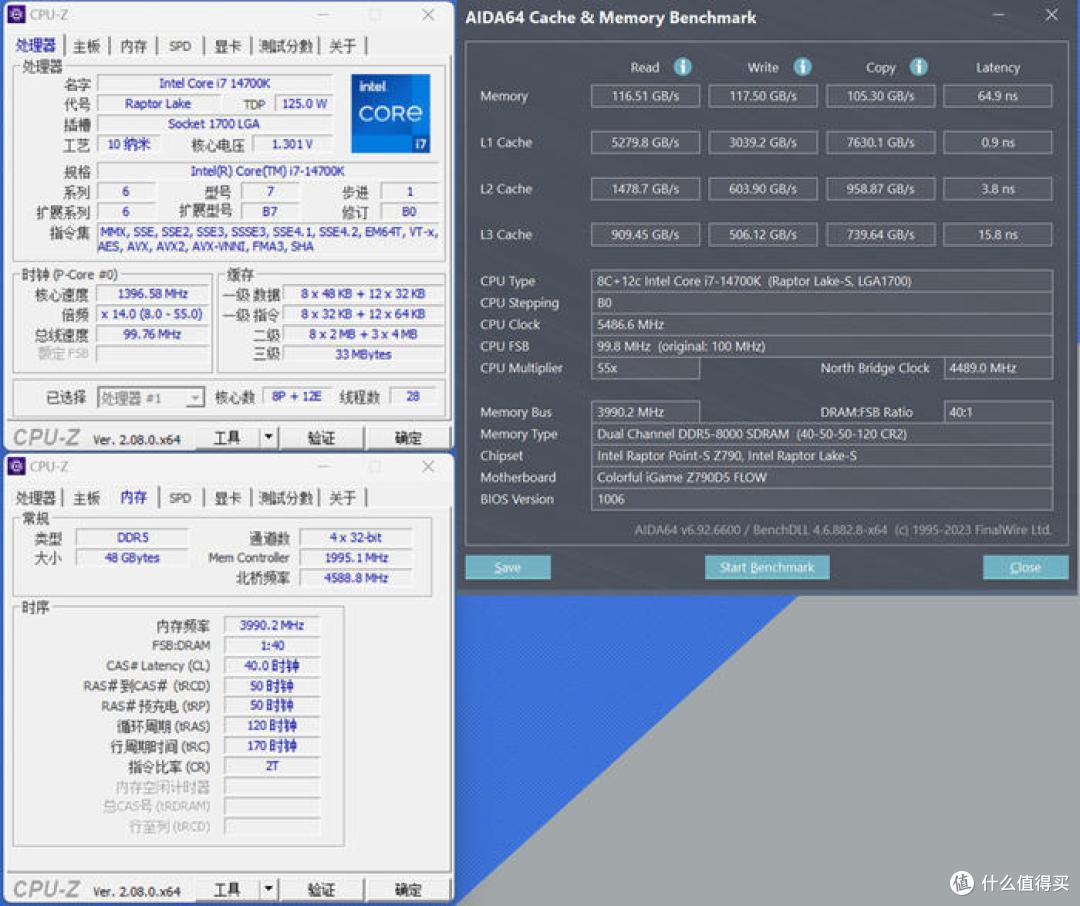1080x906 pixels.
Task: Select the L1 Cache Read value 5279.8 GB/s
Action: pos(645,143)
